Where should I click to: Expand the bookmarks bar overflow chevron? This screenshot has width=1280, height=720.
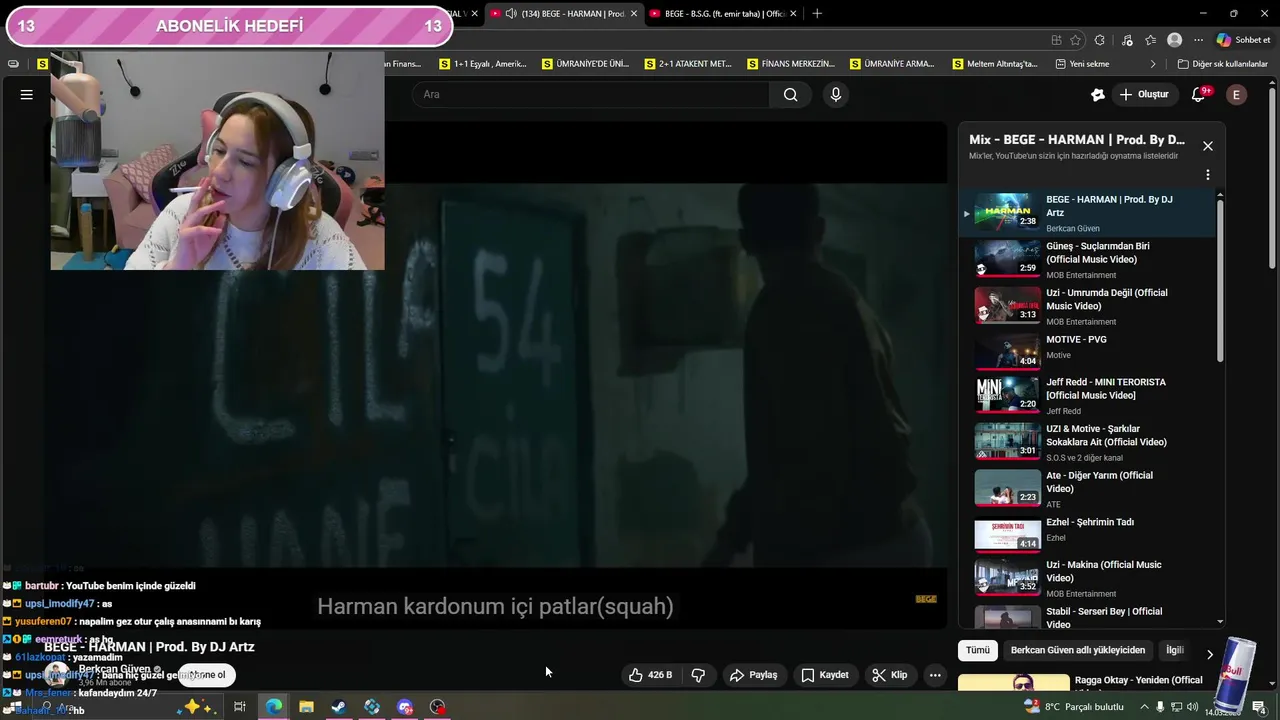point(1153,64)
